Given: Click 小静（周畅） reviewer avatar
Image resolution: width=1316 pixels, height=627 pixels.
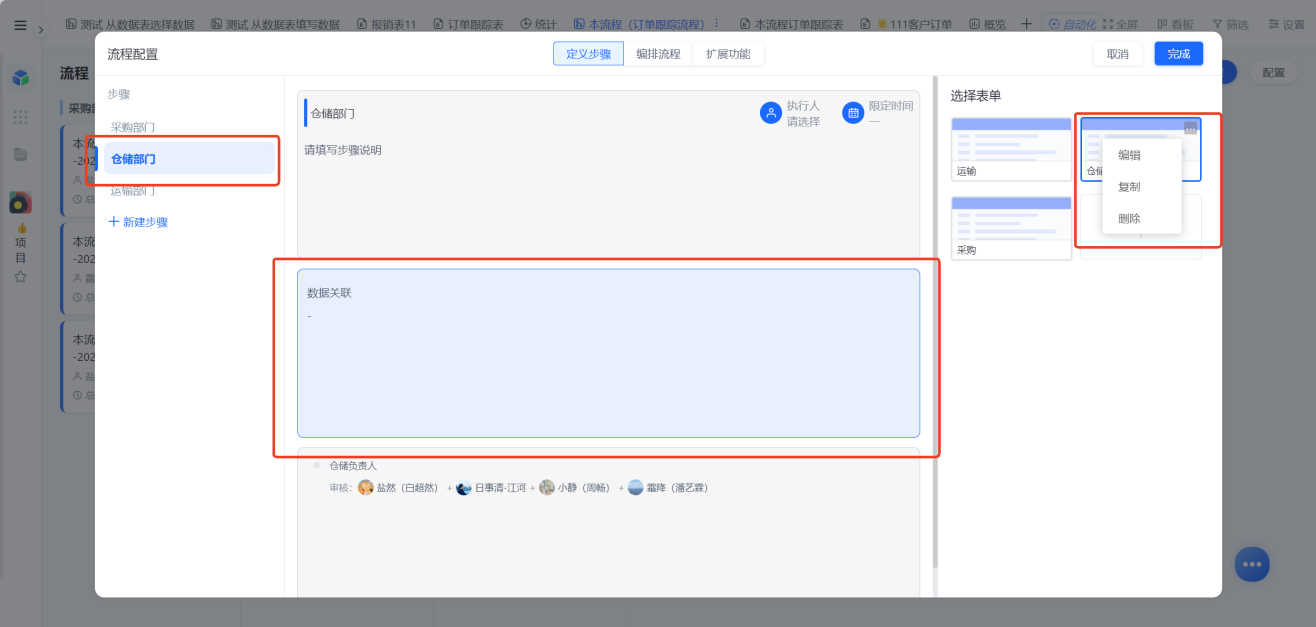Looking at the screenshot, I should point(547,488).
